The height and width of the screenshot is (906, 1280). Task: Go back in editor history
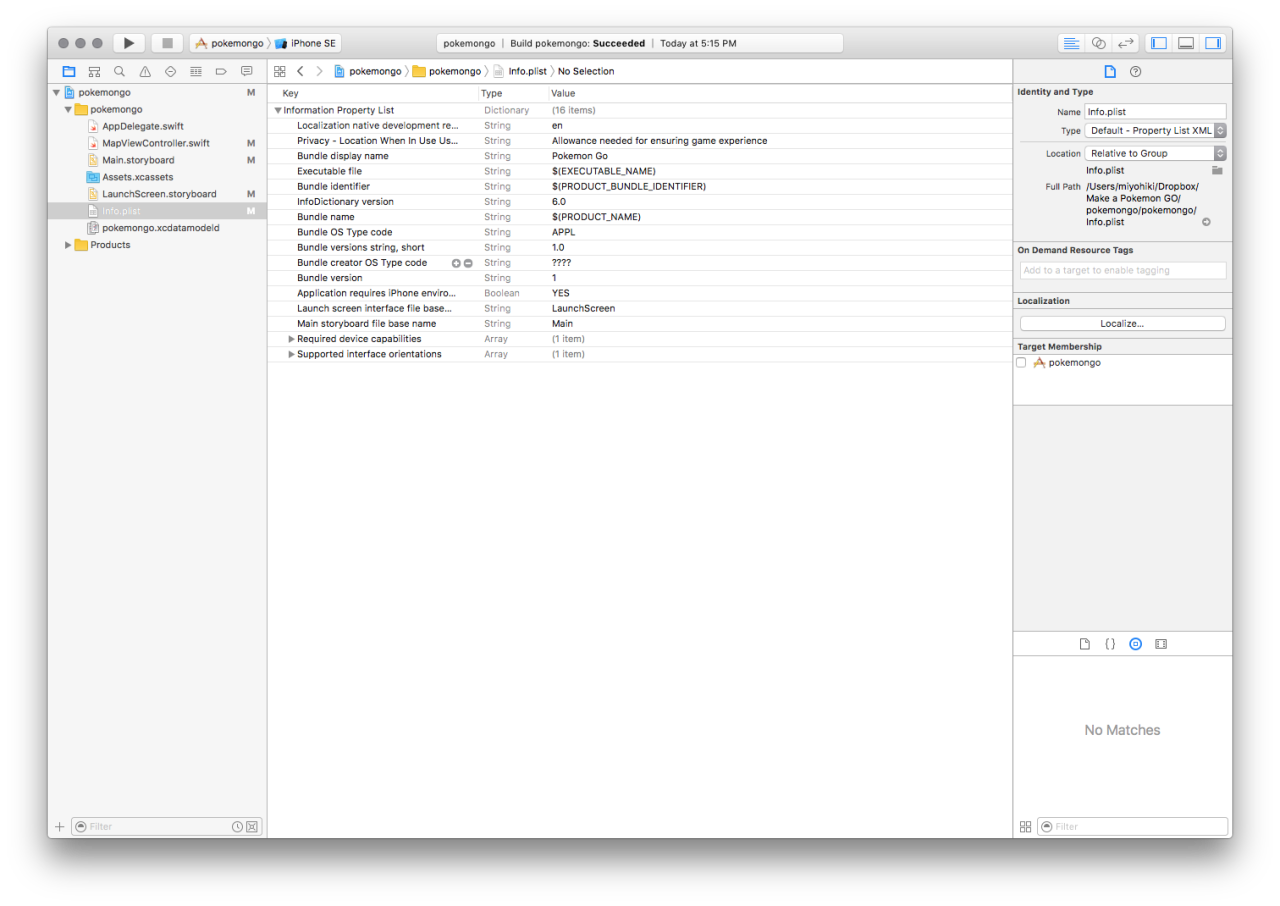(300, 71)
